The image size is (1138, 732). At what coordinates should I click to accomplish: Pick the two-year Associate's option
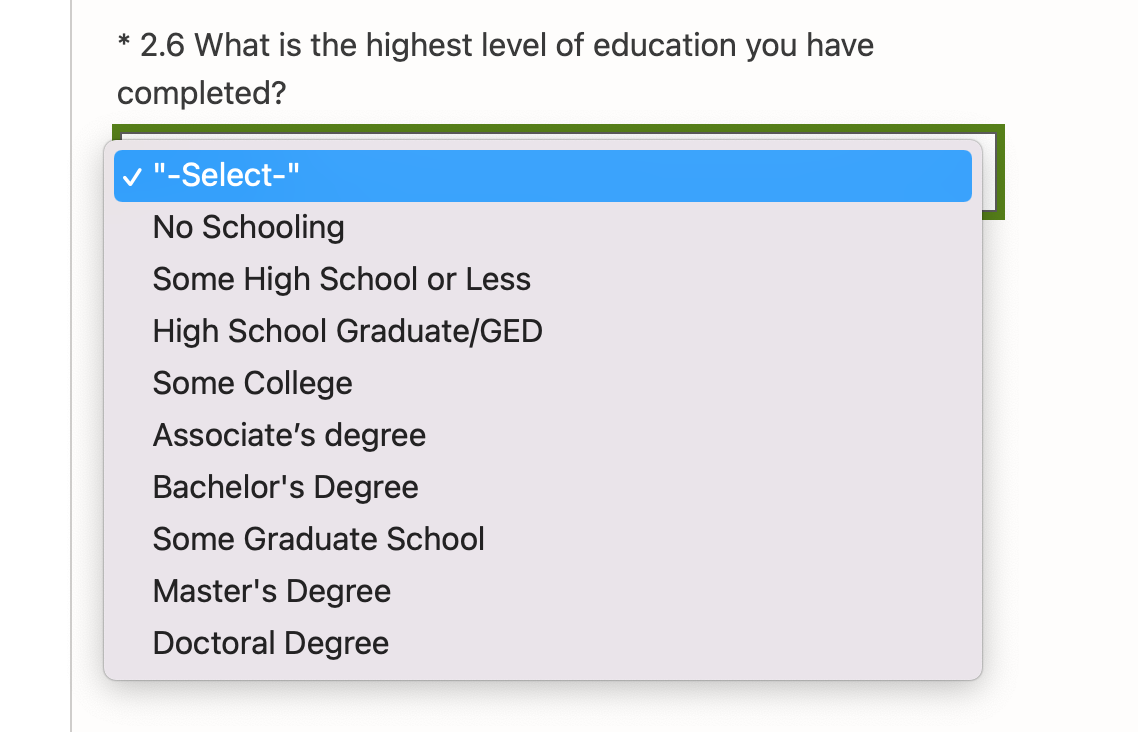(x=289, y=436)
